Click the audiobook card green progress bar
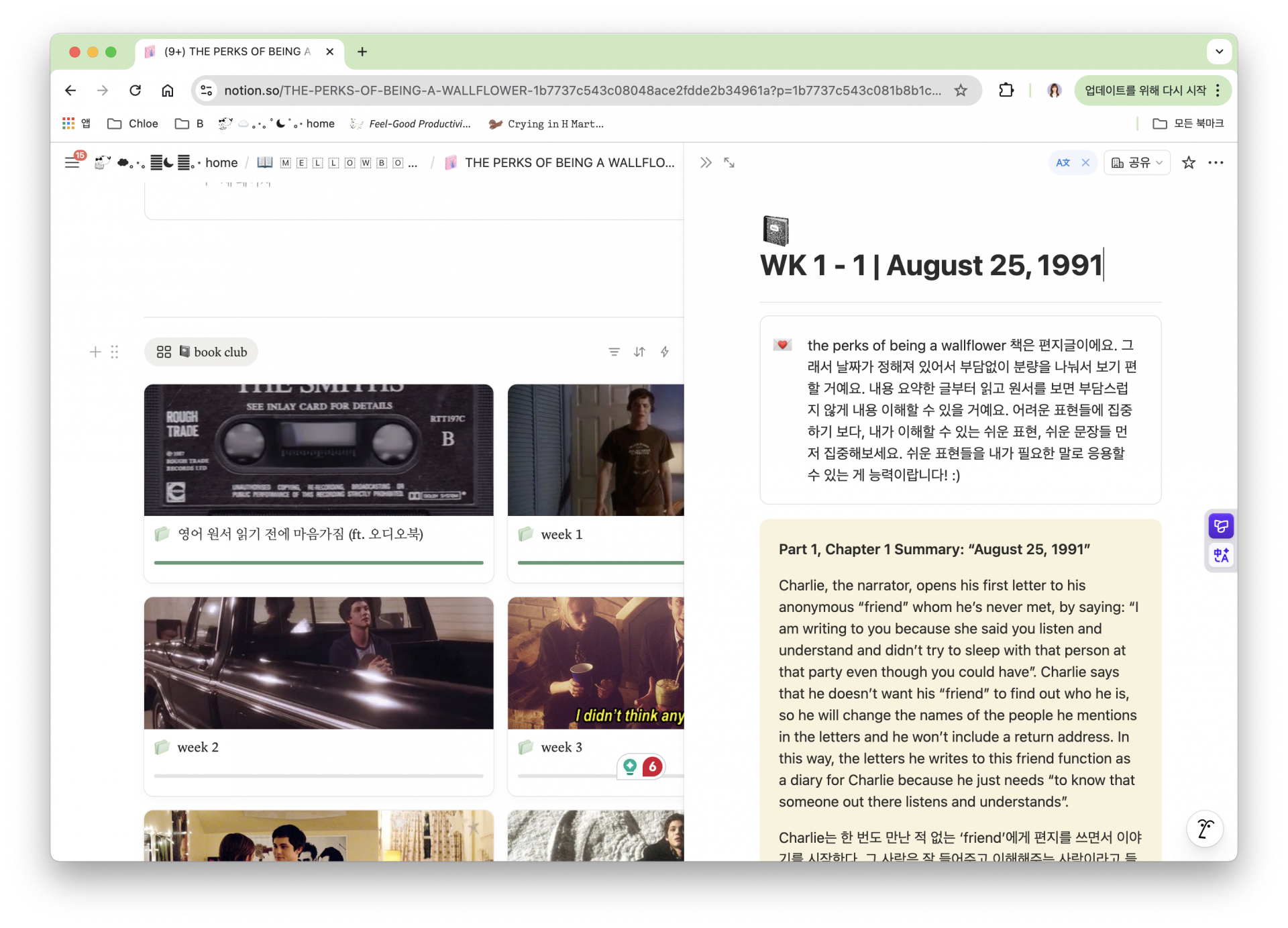 coord(319,562)
